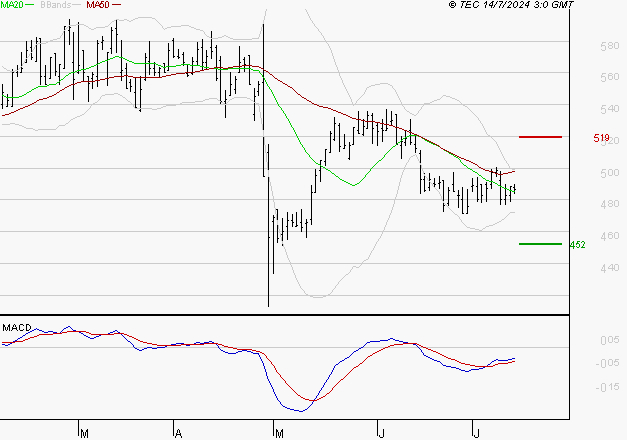Screen dimensions: 627x440
Task: Click the first J month marker
Action: 382,434
